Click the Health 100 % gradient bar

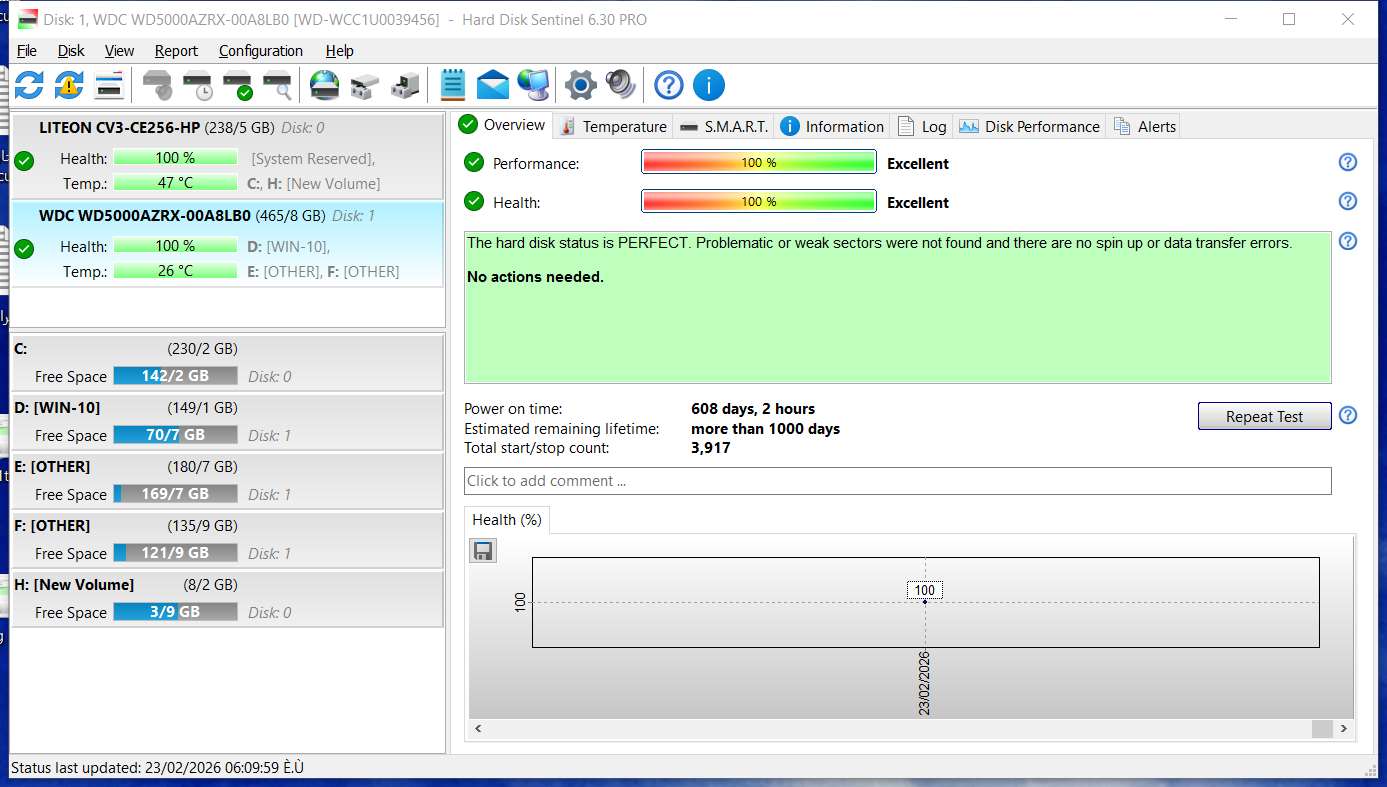tap(758, 202)
